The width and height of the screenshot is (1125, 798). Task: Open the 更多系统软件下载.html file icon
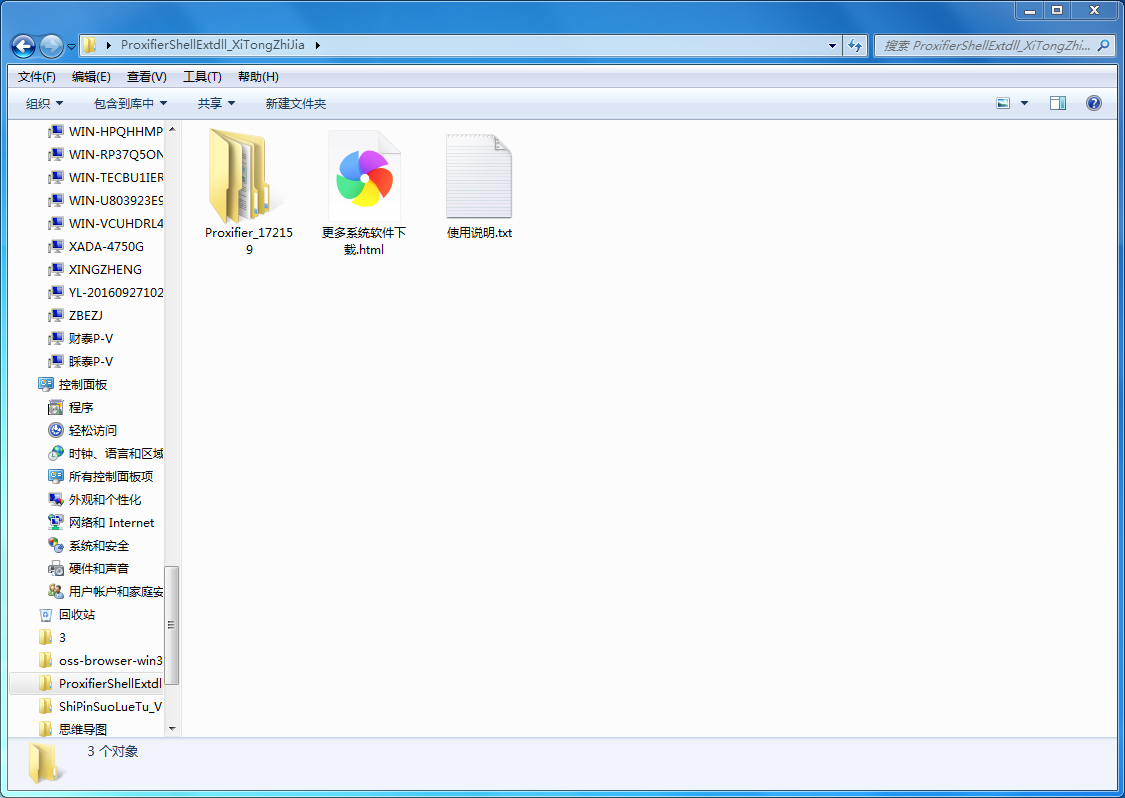tap(364, 176)
